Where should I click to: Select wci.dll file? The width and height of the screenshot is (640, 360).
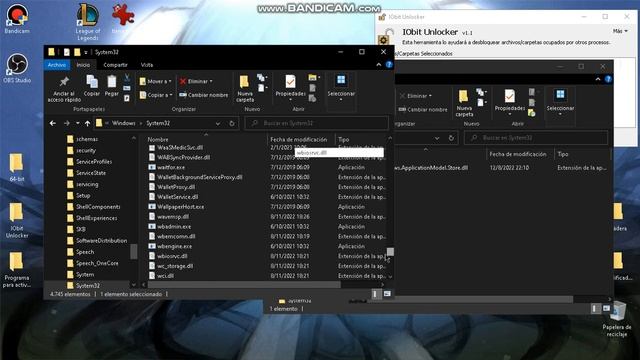[x=166, y=276]
